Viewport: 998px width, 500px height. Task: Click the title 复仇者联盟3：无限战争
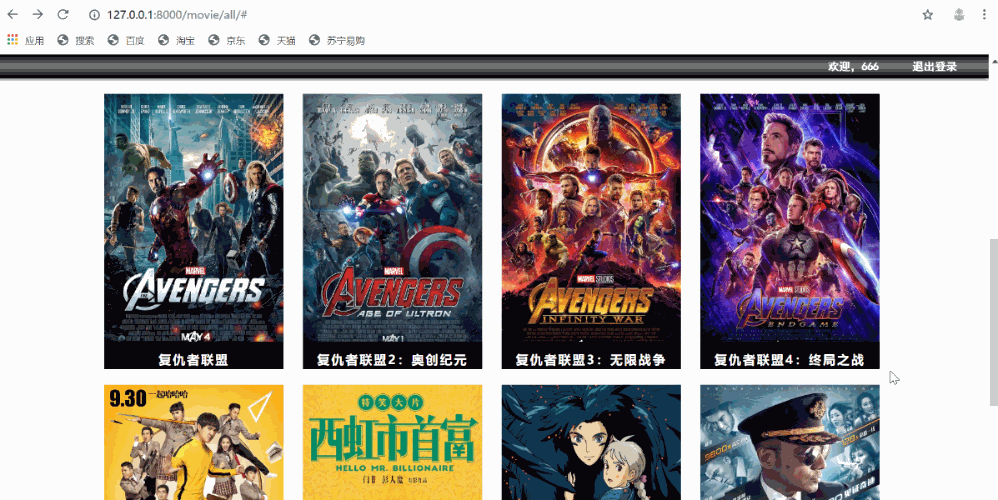click(591, 359)
